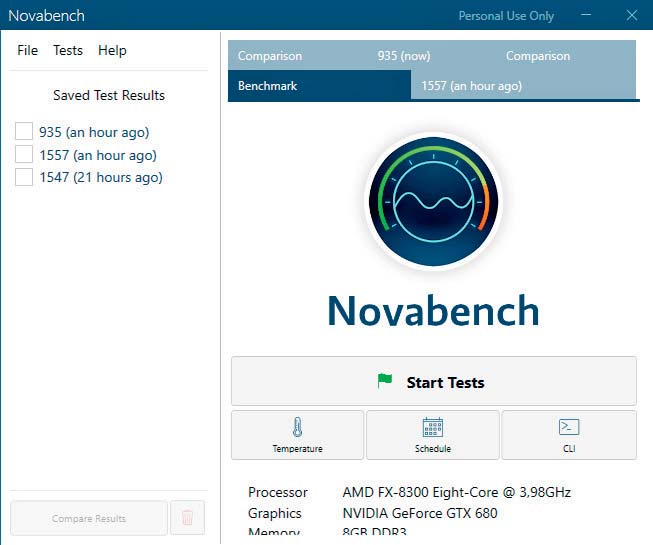Image resolution: width=653 pixels, height=545 pixels.
Task: Select the 1557 (an hour ago) tab
Action: point(523,85)
